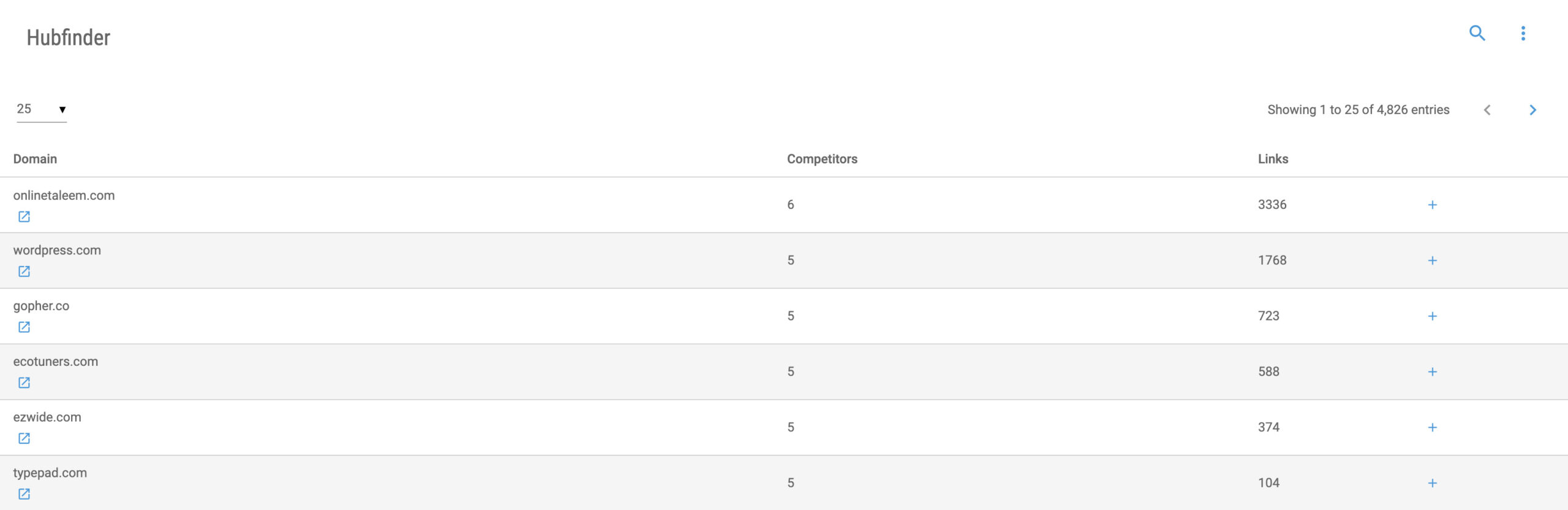Go to previous page of entries
The width and height of the screenshot is (1568, 510).
[1487, 110]
